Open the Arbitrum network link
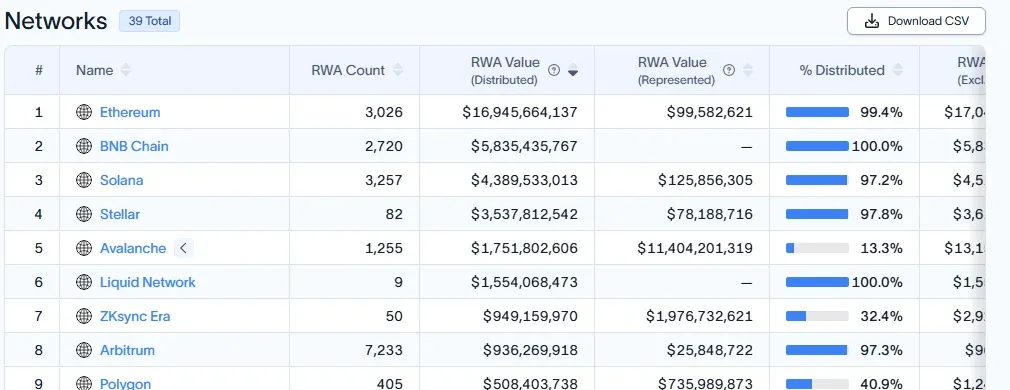The height and width of the screenshot is (390, 1010). (128, 350)
